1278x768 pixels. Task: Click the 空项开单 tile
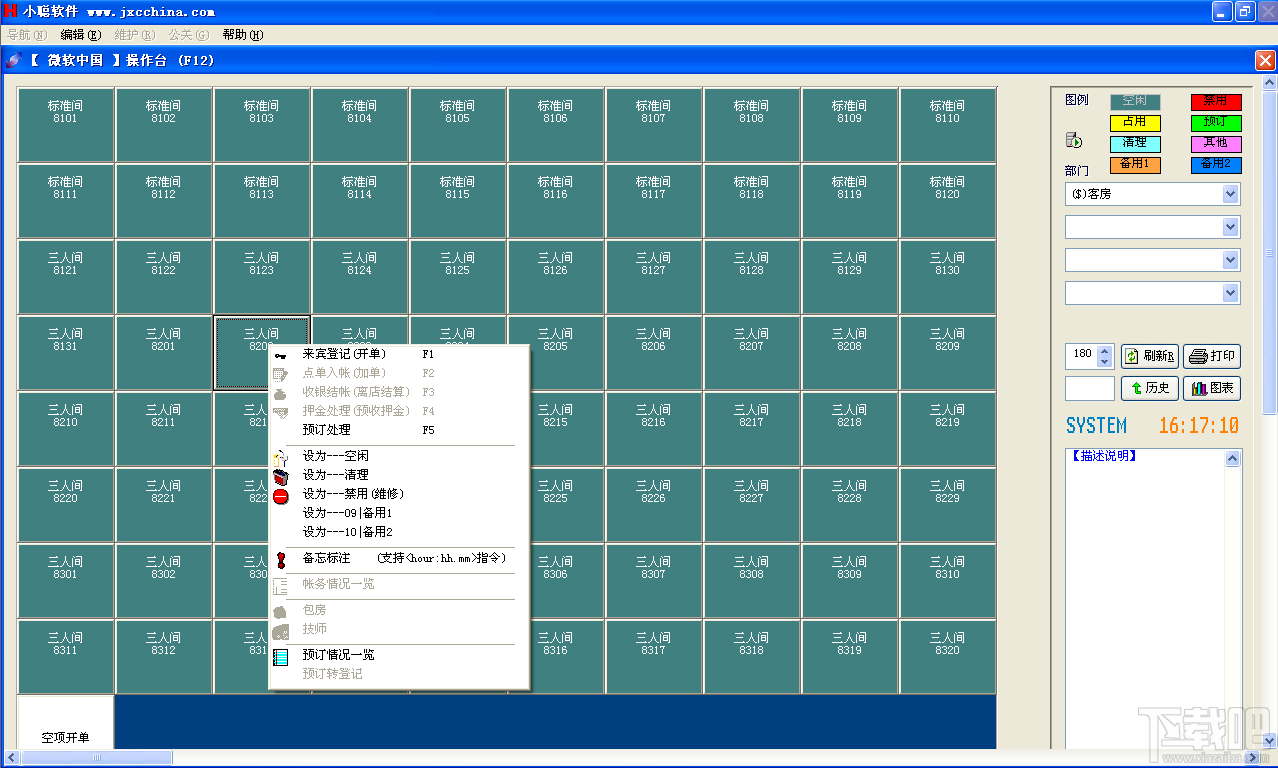(66, 722)
